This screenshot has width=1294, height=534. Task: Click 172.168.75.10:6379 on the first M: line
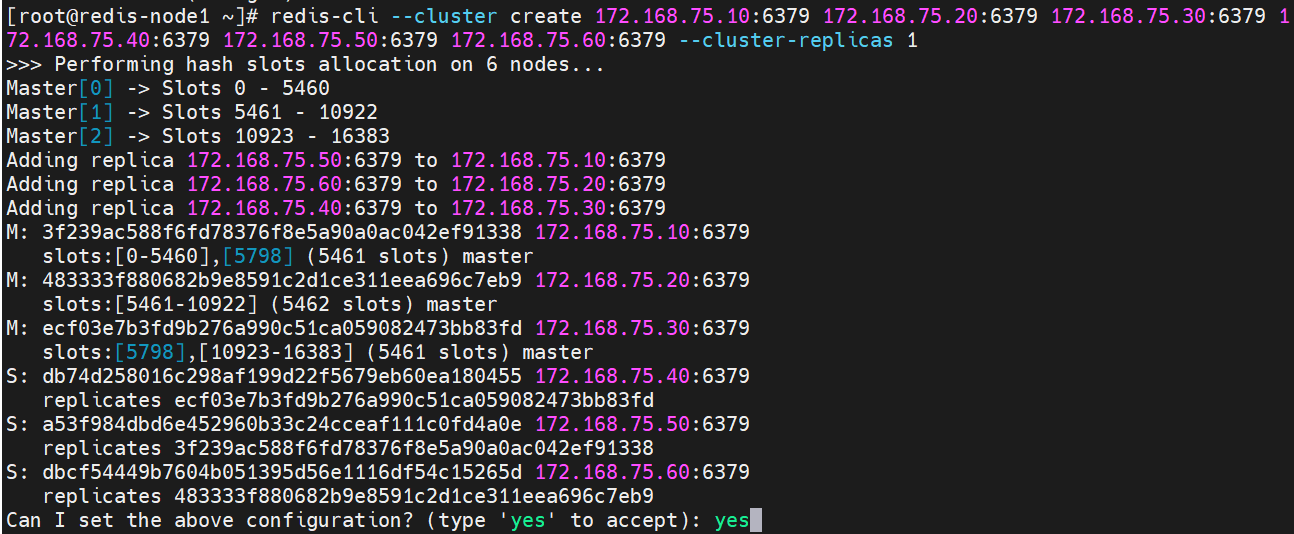pyautogui.click(x=642, y=232)
